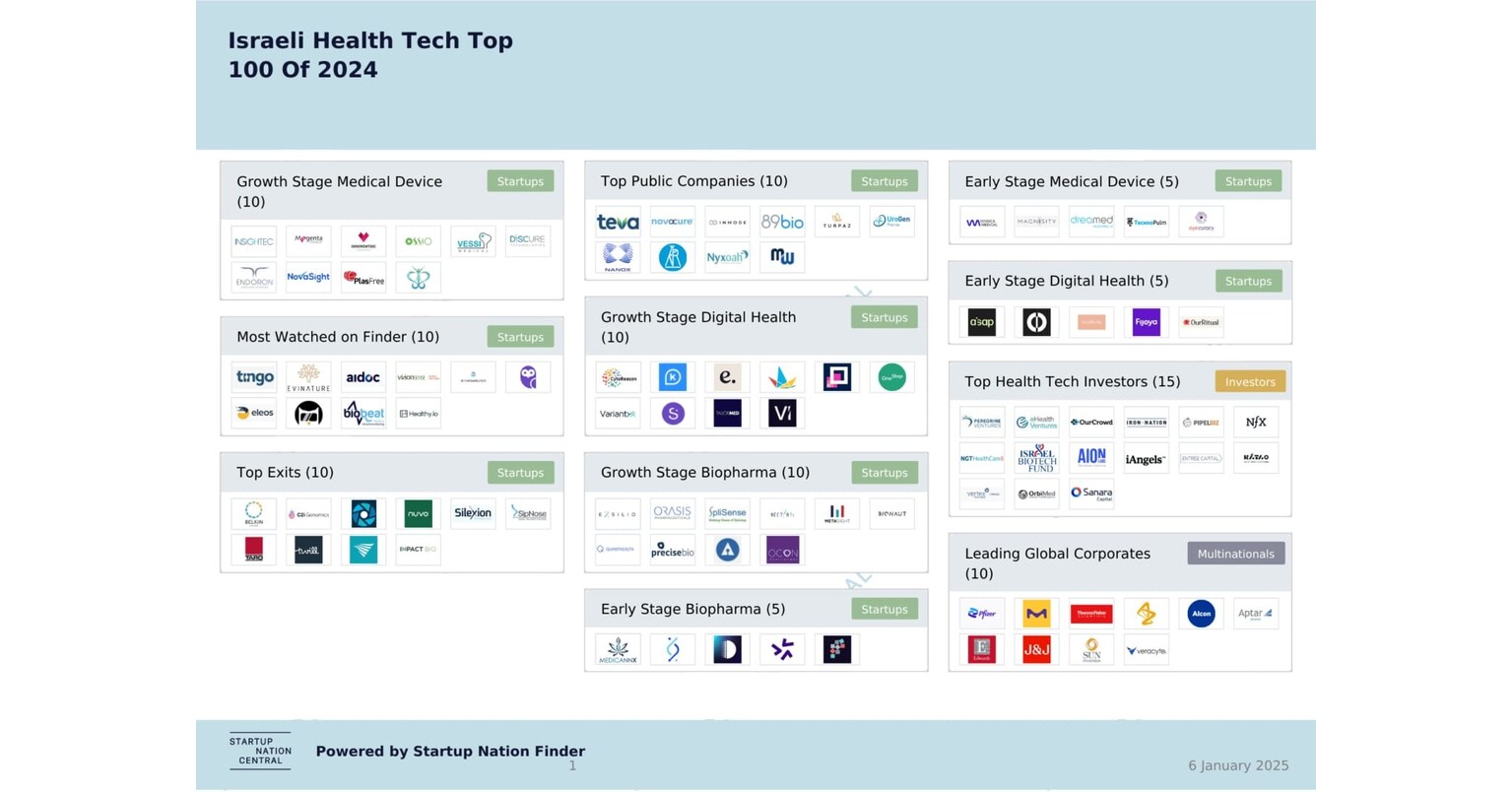Click the Startup Nation Central logo
The image size is (1512, 792).
260,752
